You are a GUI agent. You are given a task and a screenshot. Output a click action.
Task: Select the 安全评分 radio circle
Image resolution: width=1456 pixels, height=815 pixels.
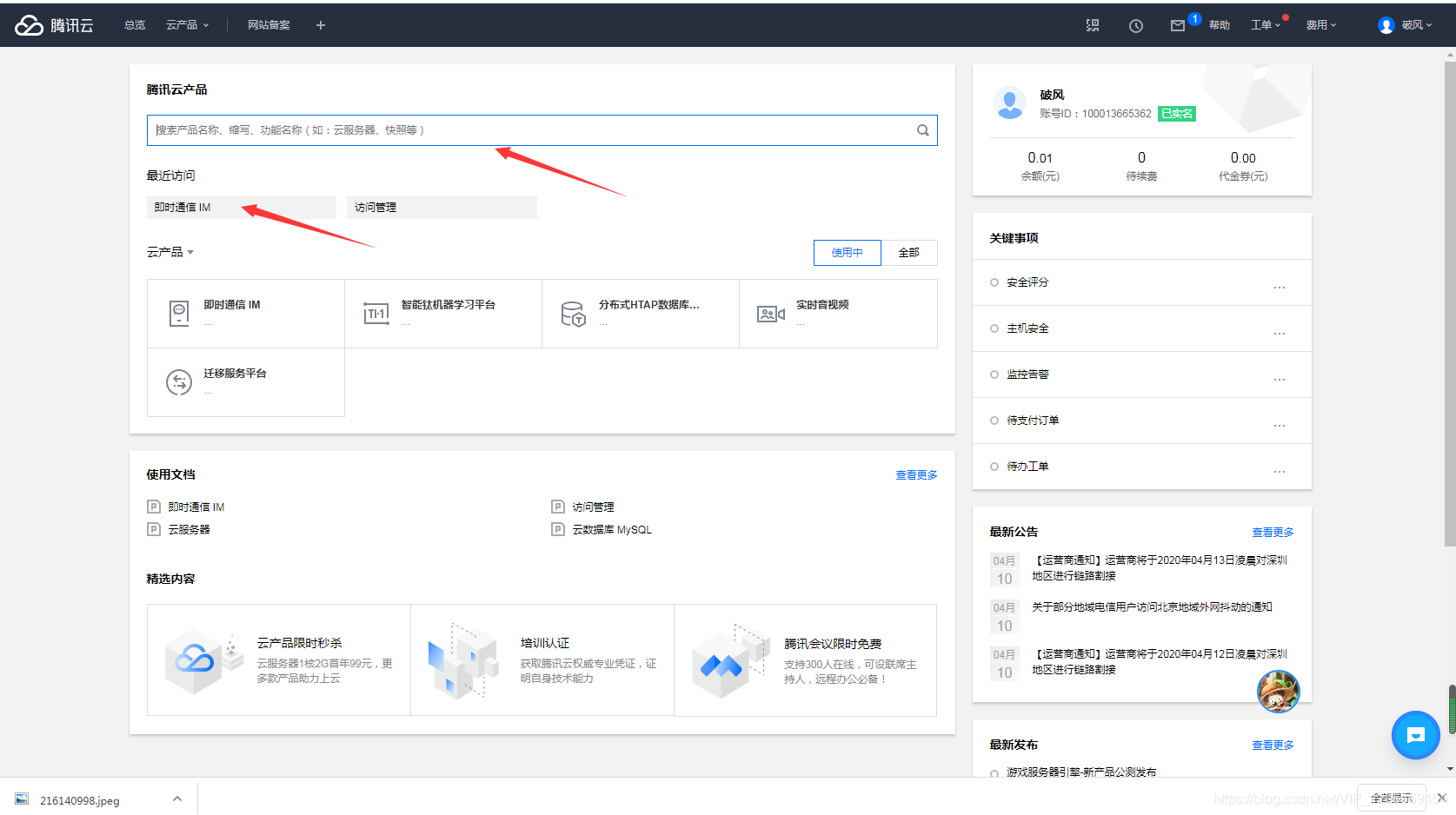[x=994, y=282]
